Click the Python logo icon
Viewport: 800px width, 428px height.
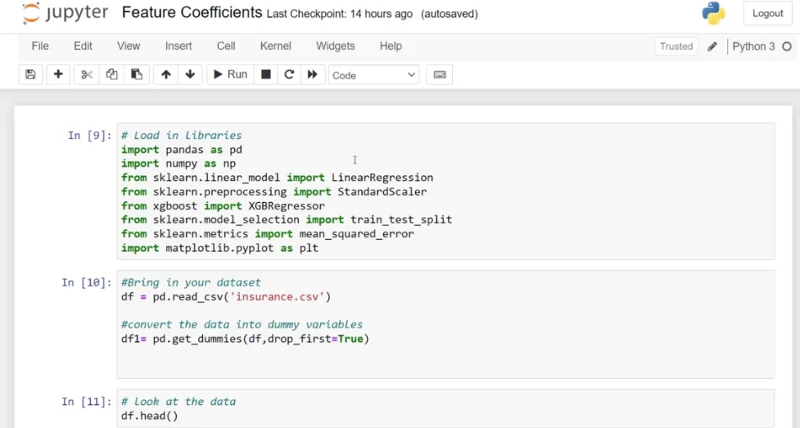coord(713,13)
